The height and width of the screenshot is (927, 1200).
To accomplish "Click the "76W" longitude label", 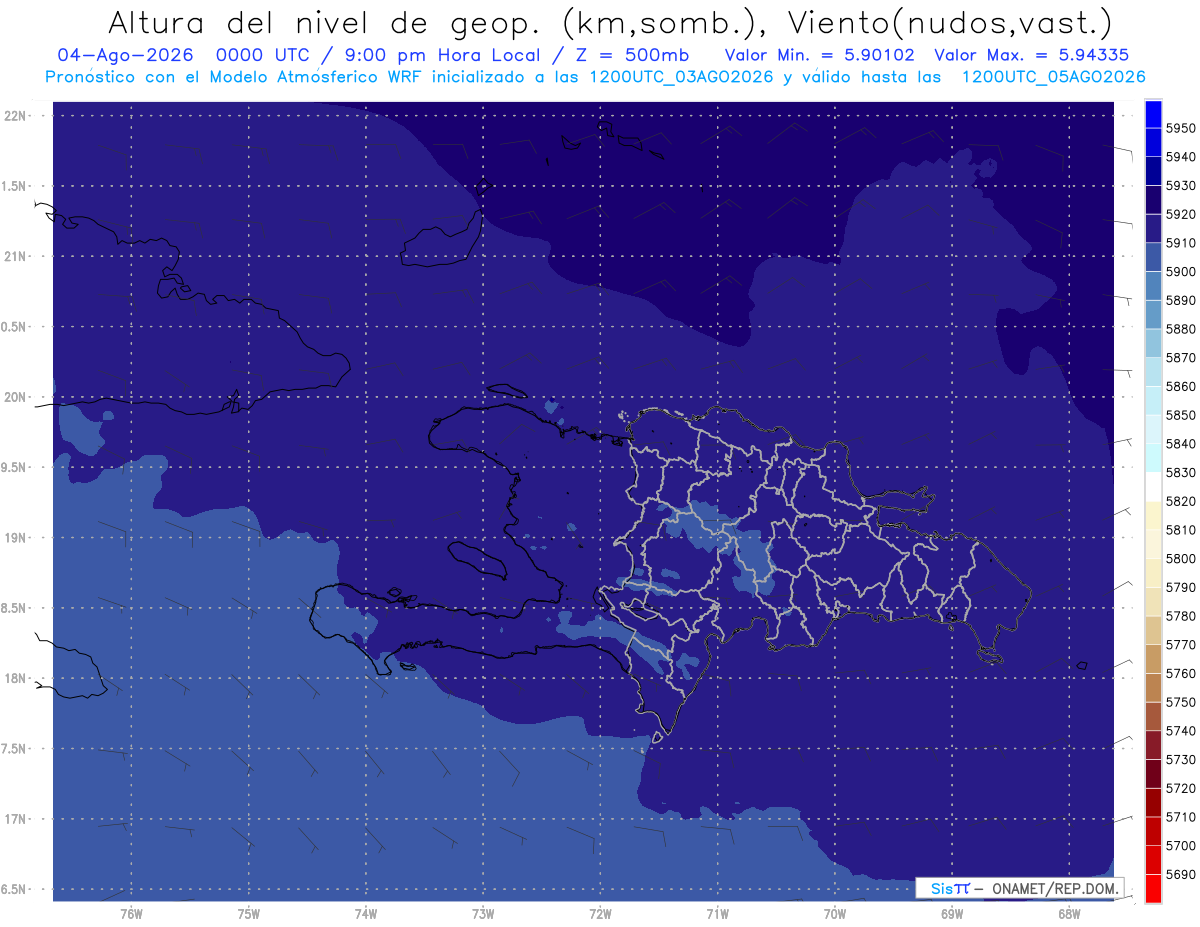I will [131, 915].
